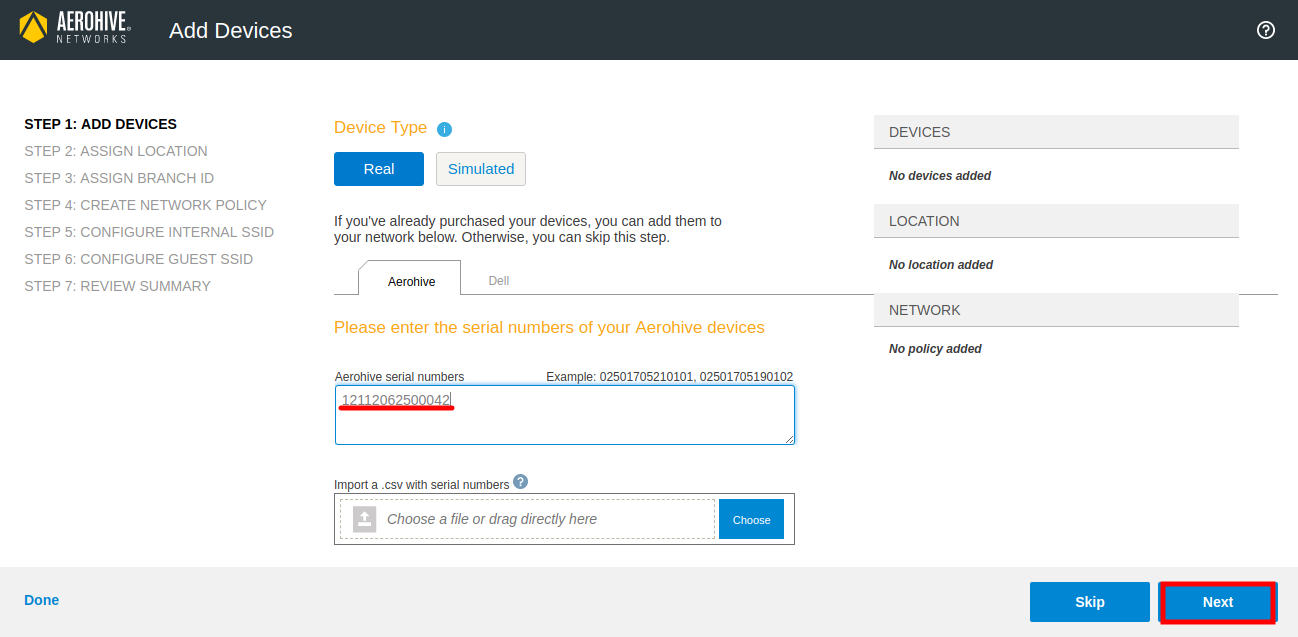1298x637 pixels.
Task: Switch to the Aerohive tab
Action: tap(411, 281)
